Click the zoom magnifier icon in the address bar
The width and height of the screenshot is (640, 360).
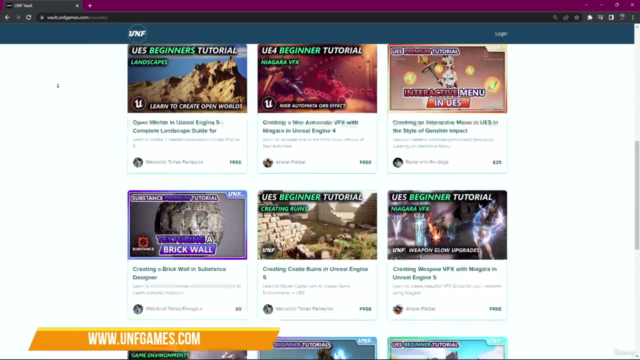[x=555, y=18]
